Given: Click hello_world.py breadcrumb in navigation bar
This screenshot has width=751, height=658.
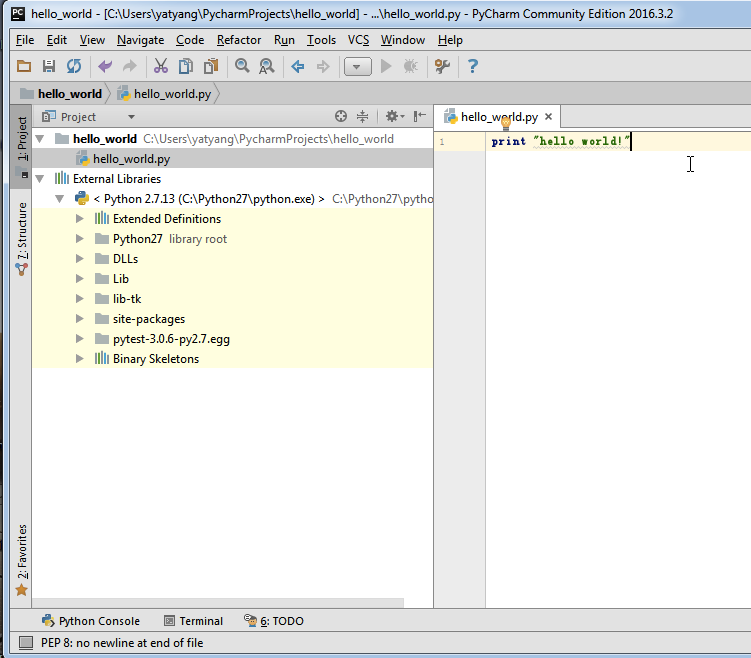Looking at the screenshot, I should click(164, 94).
